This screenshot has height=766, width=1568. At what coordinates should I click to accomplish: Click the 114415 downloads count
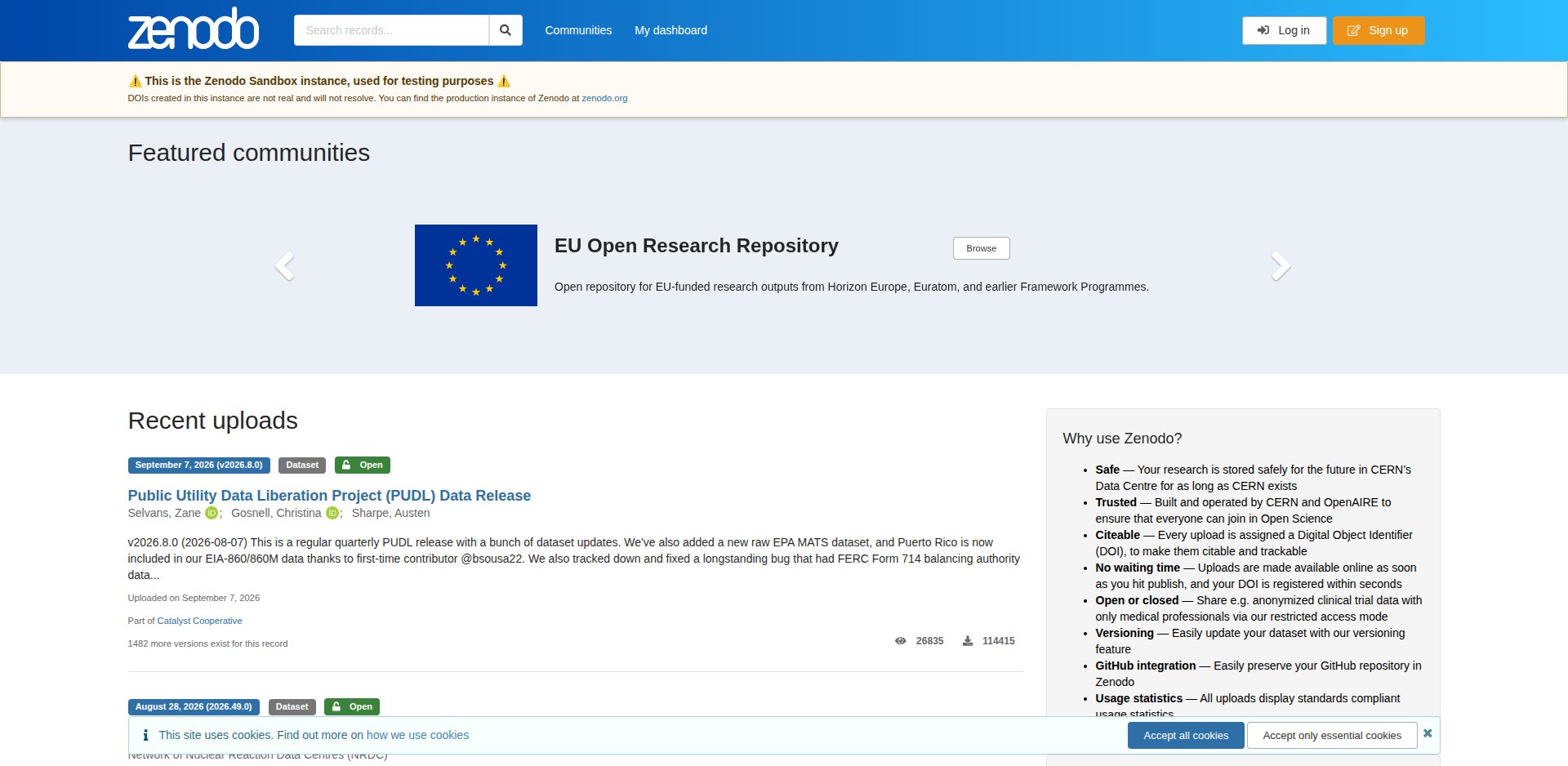click(x=999, y=641)
